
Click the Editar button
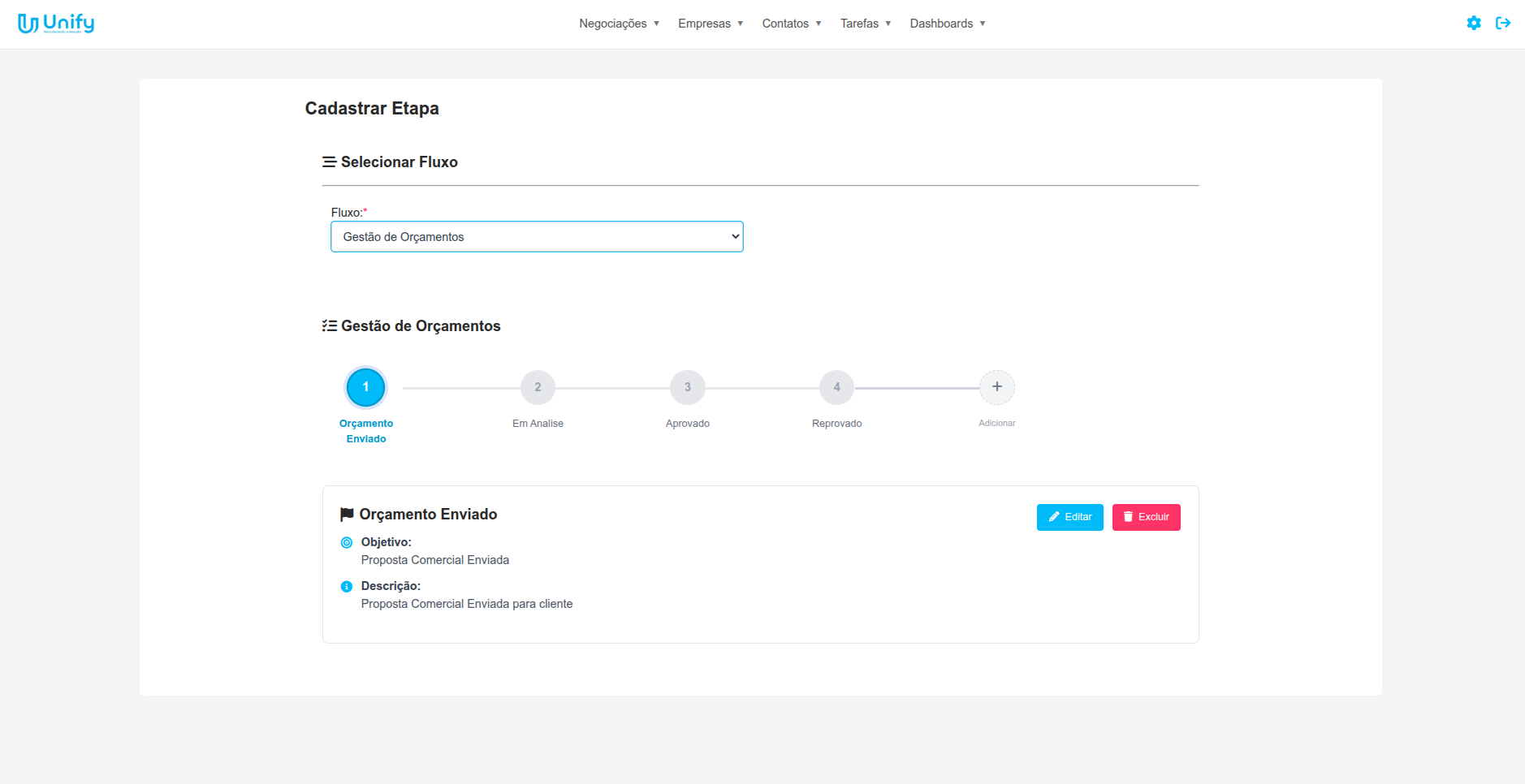[1069, 517]
